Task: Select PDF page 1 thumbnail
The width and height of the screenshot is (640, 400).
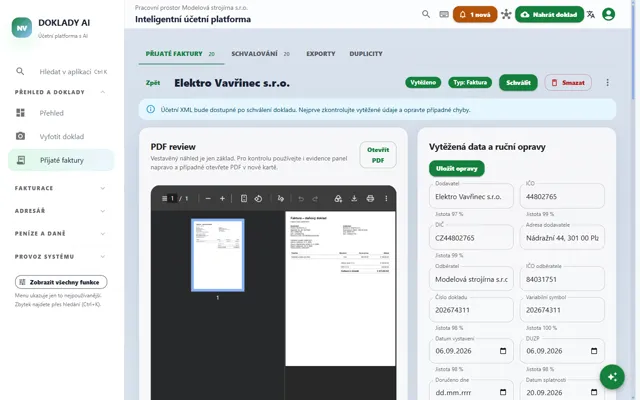Action: pos(218,255)
